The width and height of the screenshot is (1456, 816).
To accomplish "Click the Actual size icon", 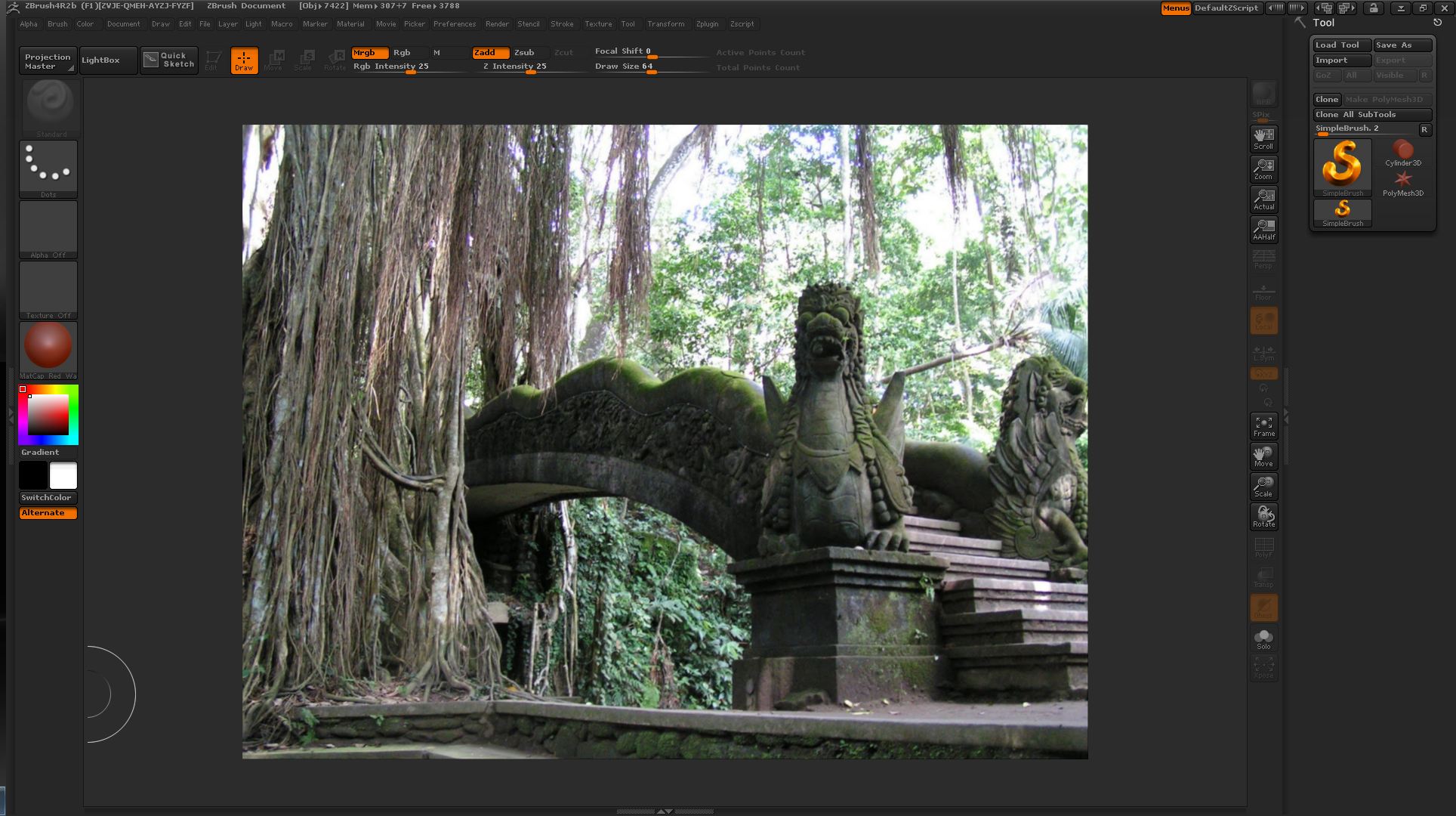I will pyautogui.click(x=1263, y=198).
